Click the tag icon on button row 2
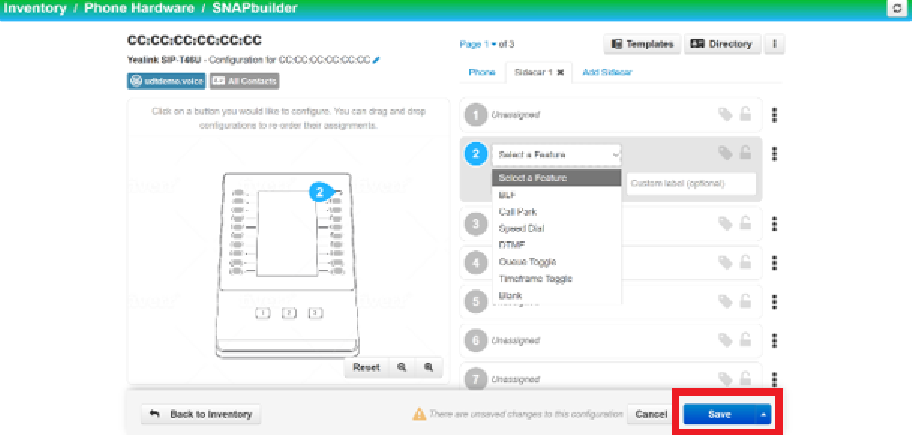The width and height of the screenshot is (912, 435). pyautogui.click(x=725, y=153)
